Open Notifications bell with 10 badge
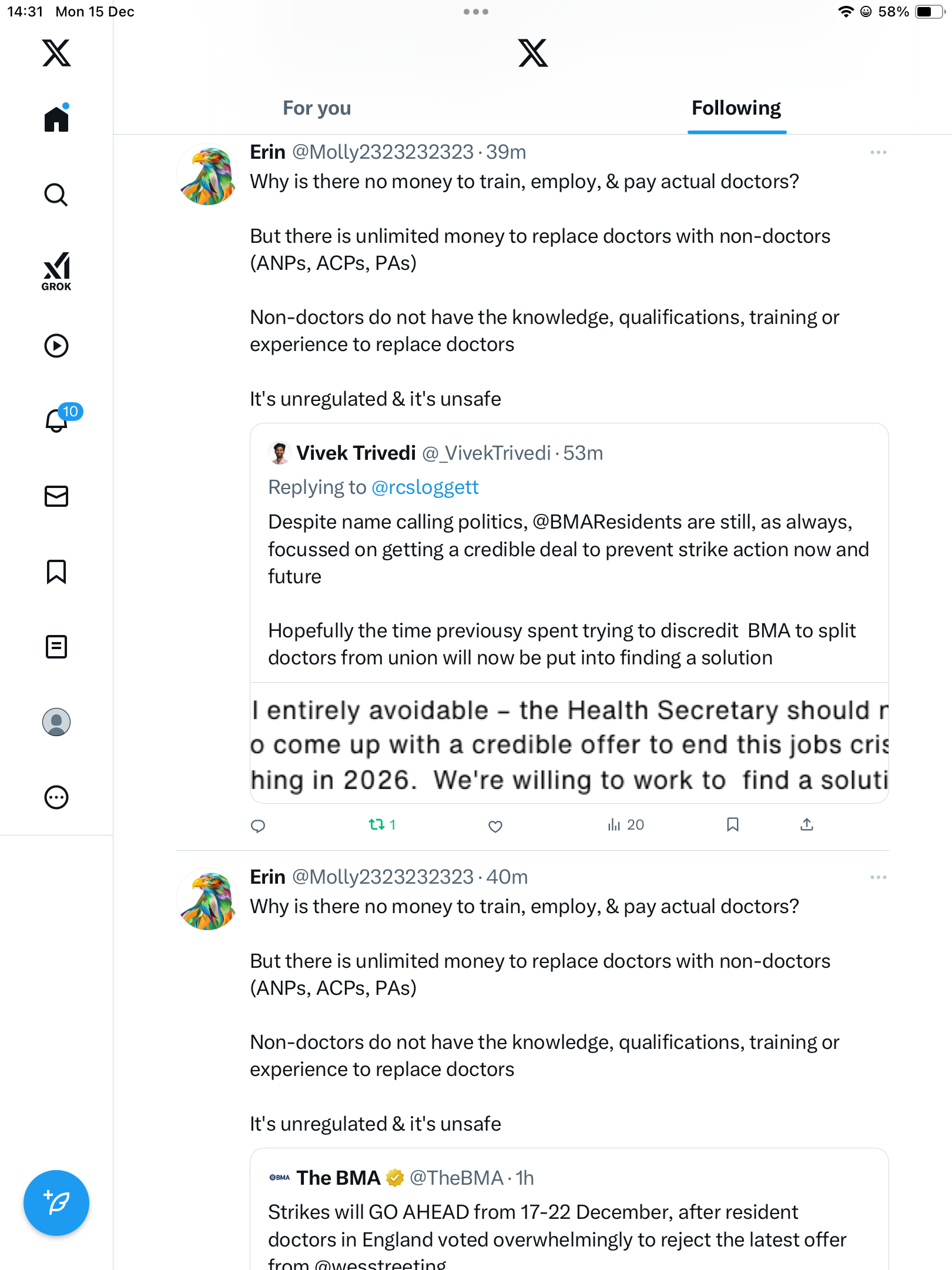952x1270 pixels. [x=58, y=420]
